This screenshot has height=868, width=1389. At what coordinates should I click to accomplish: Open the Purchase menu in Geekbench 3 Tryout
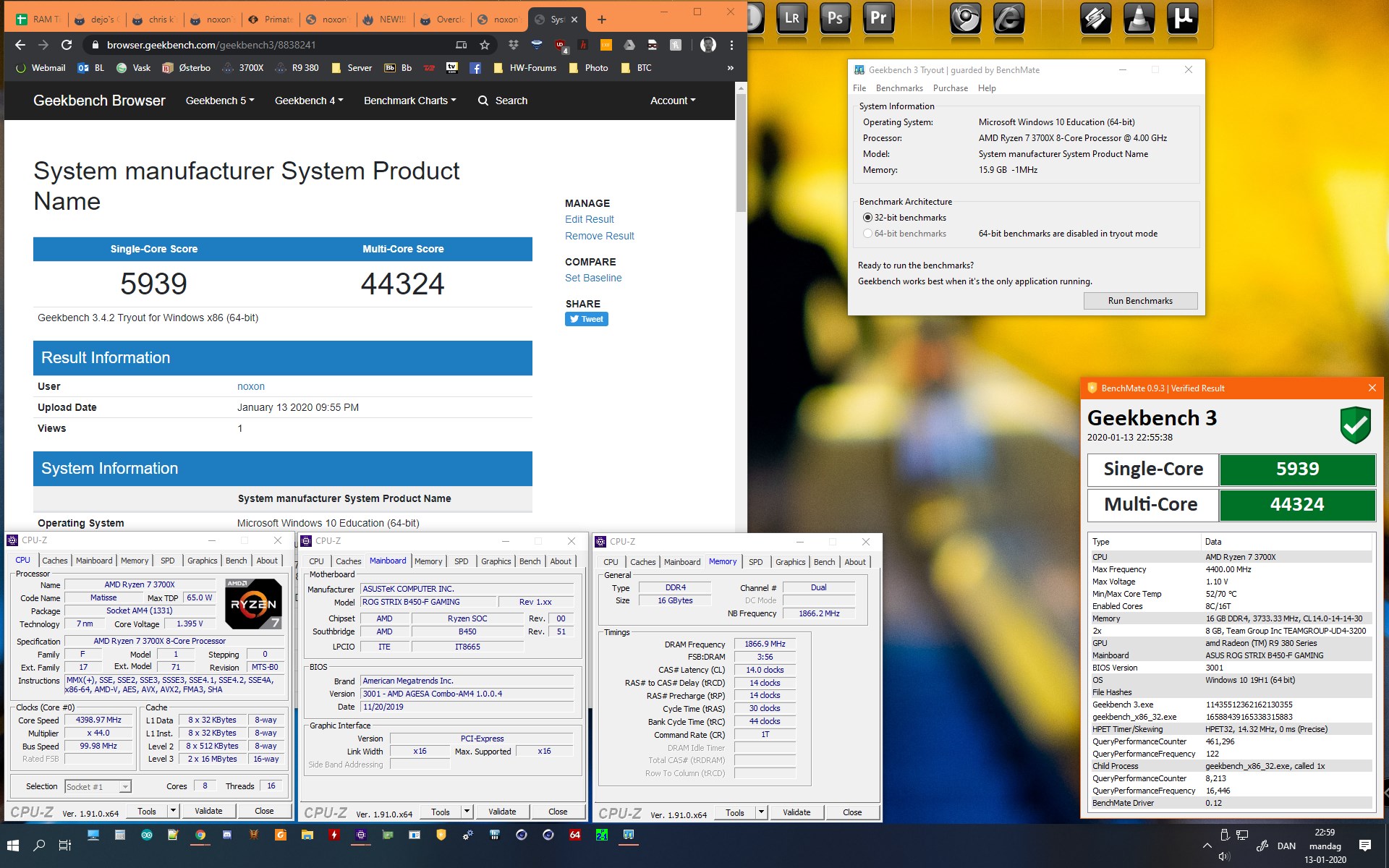point(951,88)
